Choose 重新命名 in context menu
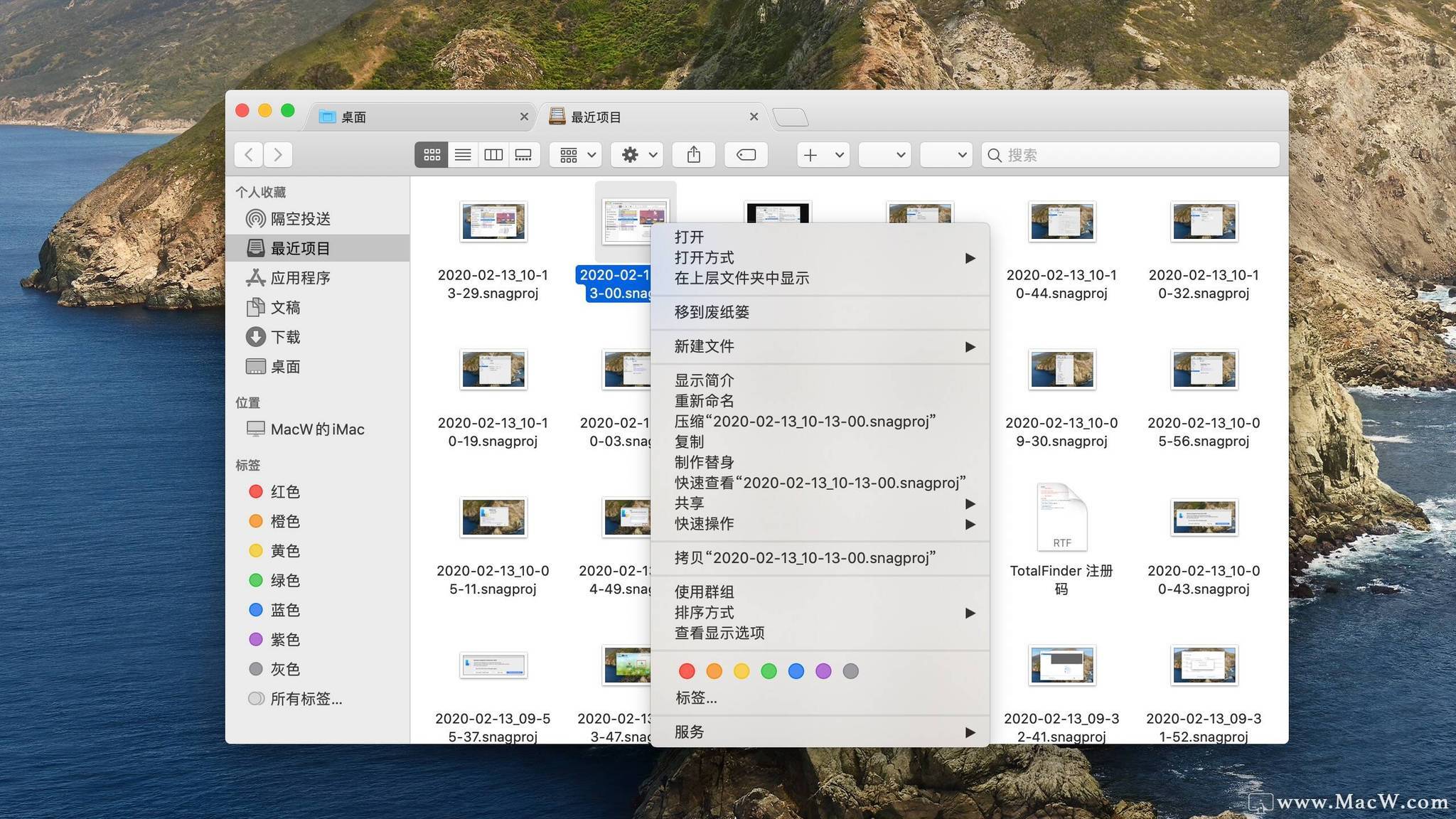1456x819 pixels. (x=820, y=401)
